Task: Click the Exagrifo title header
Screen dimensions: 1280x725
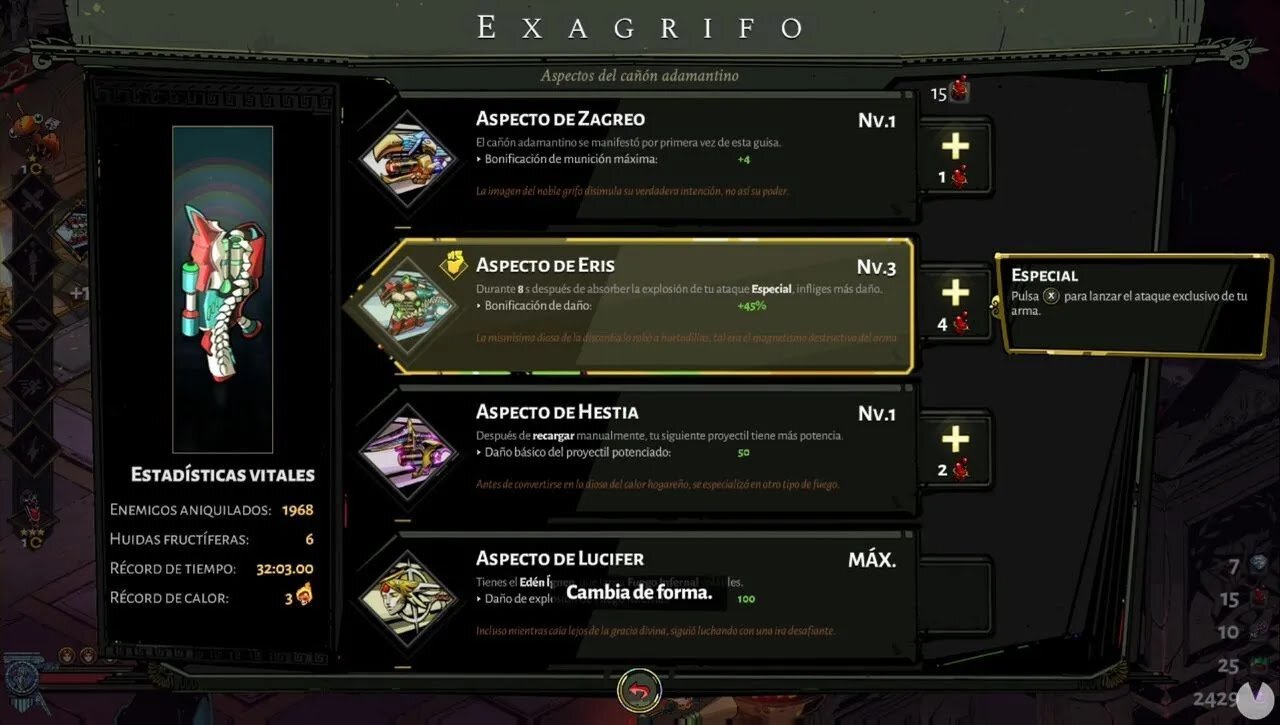Action: point(640,28)
